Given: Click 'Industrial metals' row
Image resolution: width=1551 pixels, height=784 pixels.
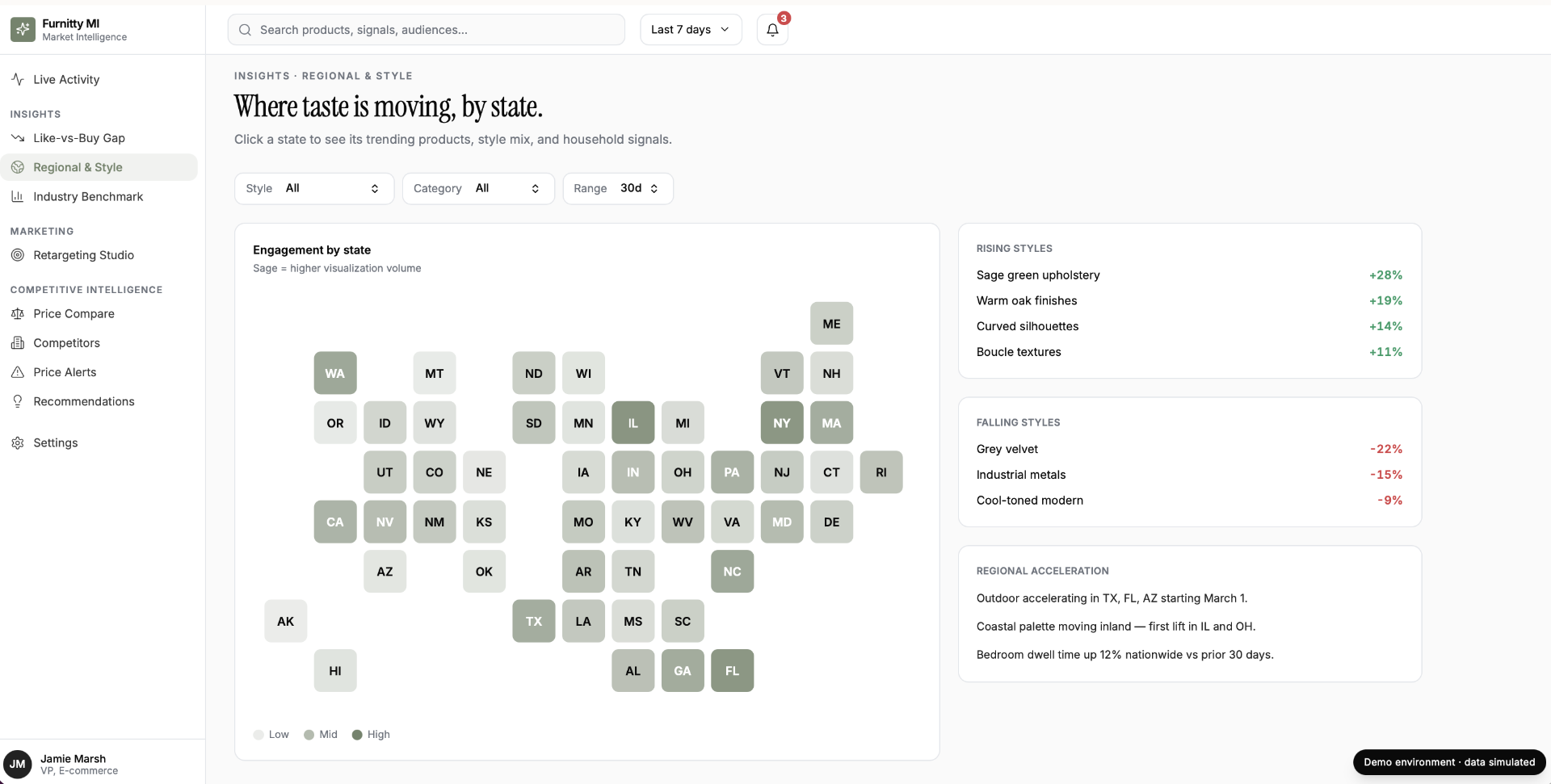Looking at the screenshot, I should pyautogui.click(x=1189, y=475).
